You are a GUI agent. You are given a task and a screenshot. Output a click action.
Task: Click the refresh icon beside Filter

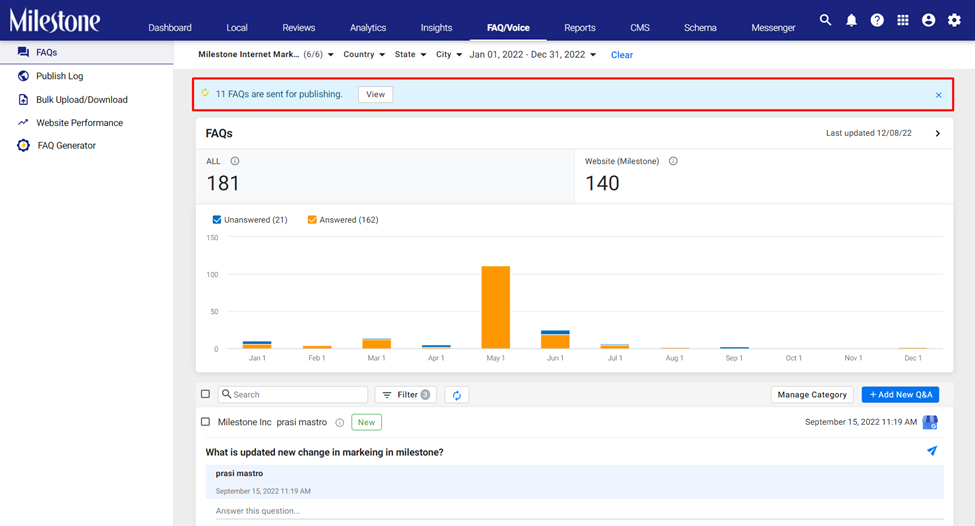457,395
